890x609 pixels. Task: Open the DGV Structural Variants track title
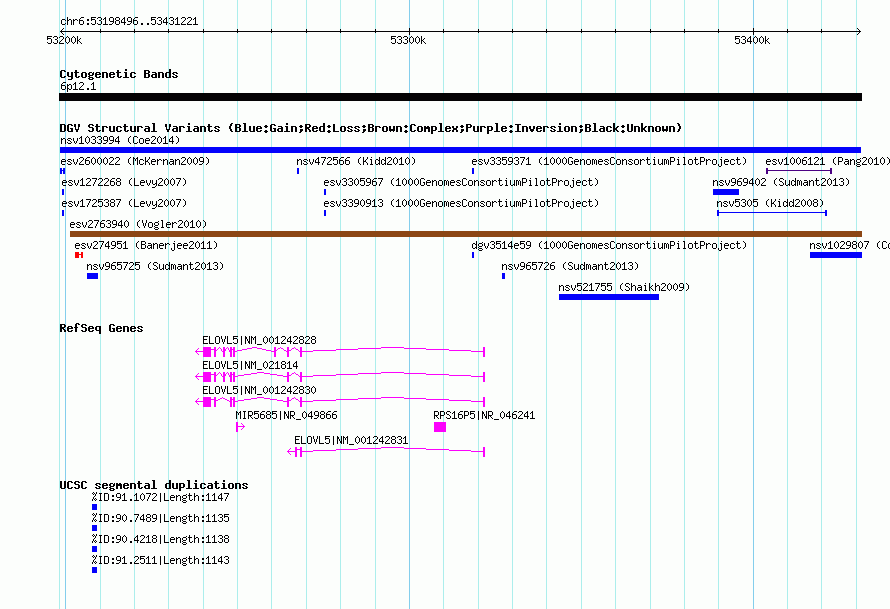pos(371,128)
